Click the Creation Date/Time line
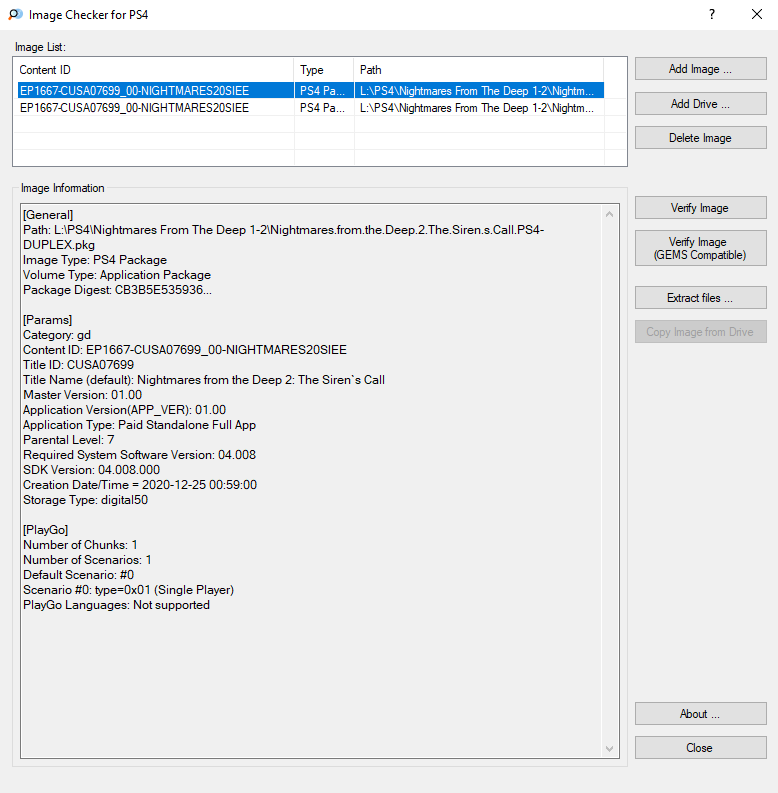This screenshot has width=778, height=793. pos(140,485)
